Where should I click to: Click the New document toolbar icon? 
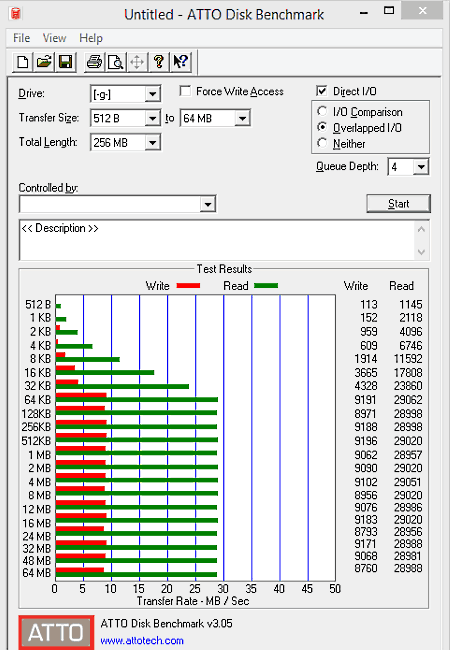click(x=23, y=62)
